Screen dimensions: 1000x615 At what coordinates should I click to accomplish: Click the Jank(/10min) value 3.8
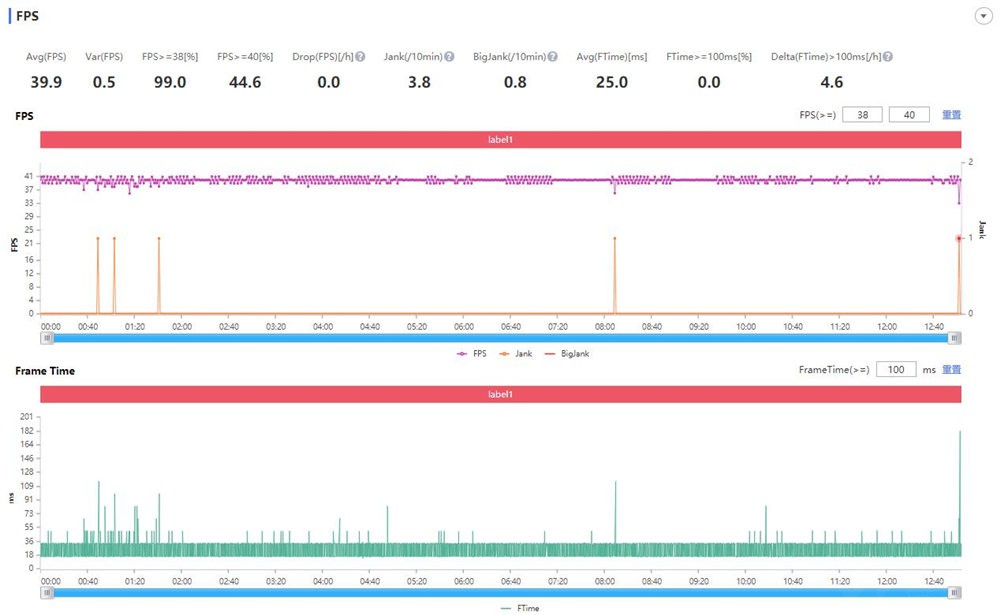[419, 82]
